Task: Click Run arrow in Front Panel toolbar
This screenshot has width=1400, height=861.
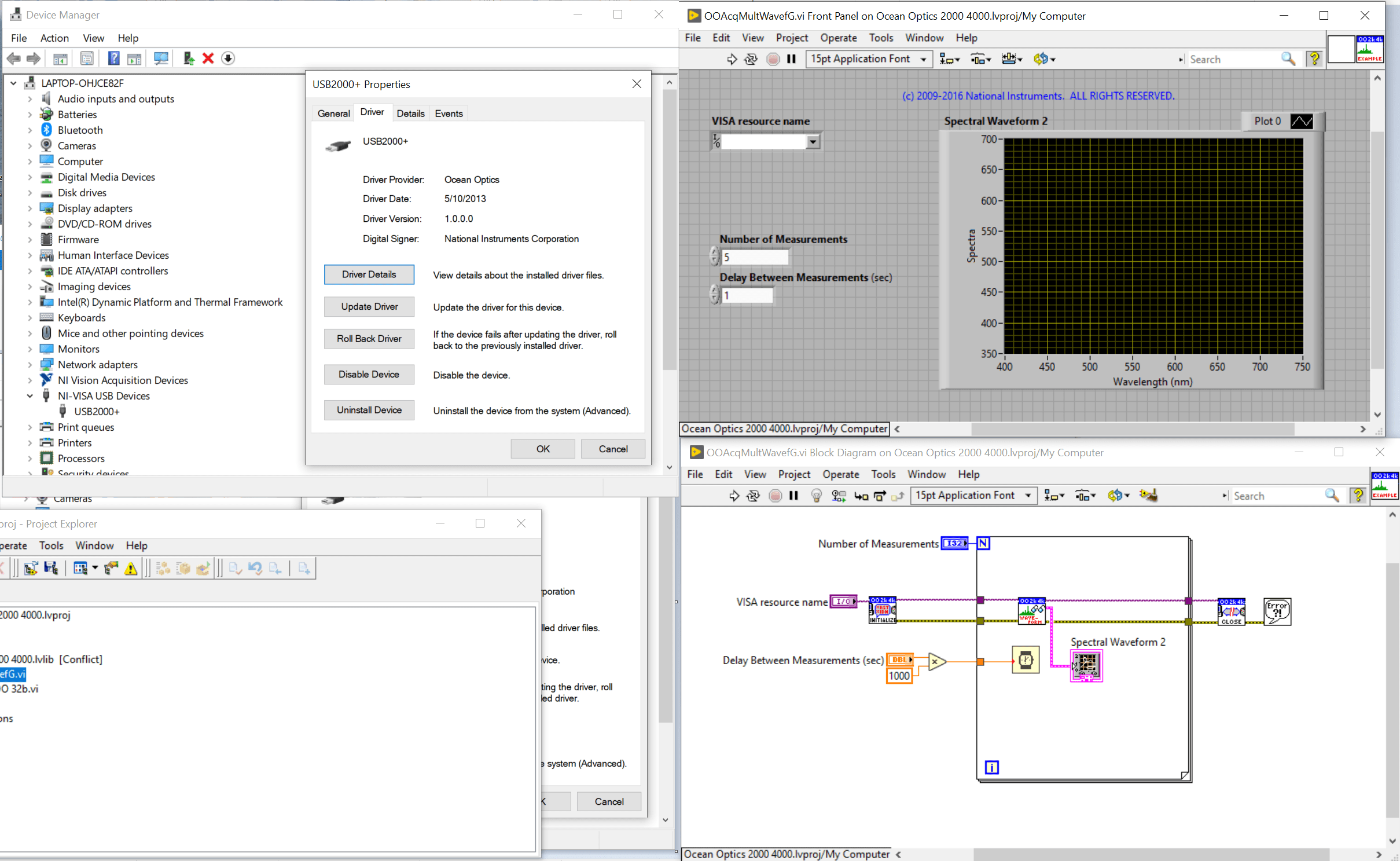Action: tap(732, 59)
